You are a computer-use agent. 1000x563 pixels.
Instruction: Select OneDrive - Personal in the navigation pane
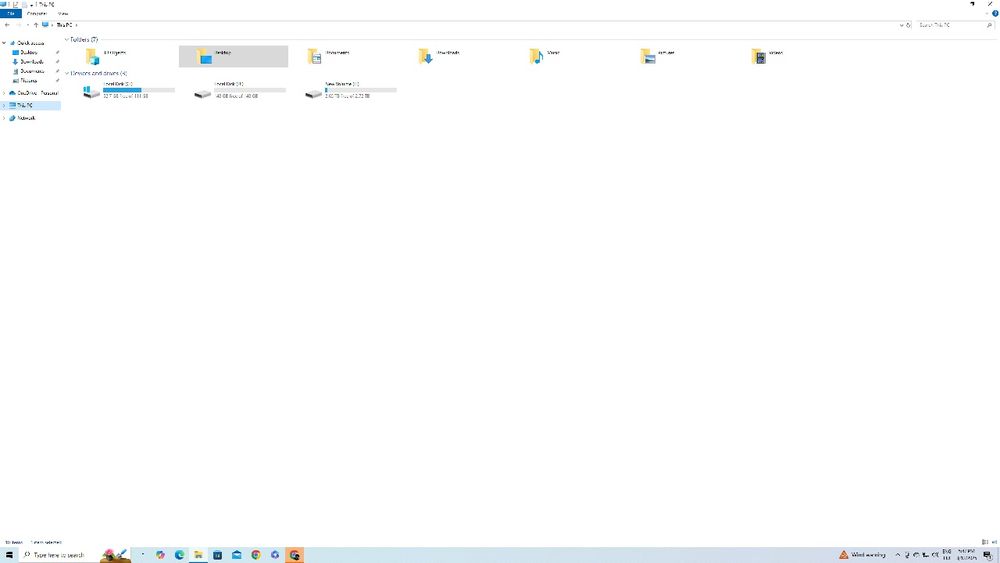tap(37, 93)
